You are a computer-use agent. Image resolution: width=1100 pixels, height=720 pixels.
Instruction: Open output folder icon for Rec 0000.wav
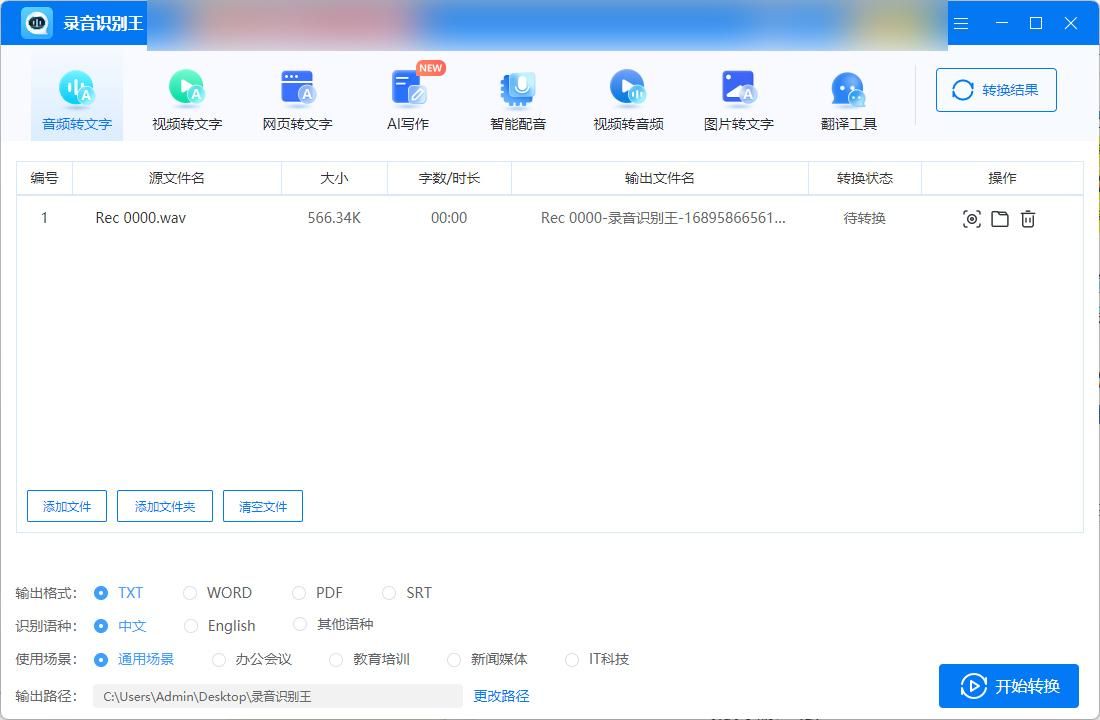click(1000, 219)
